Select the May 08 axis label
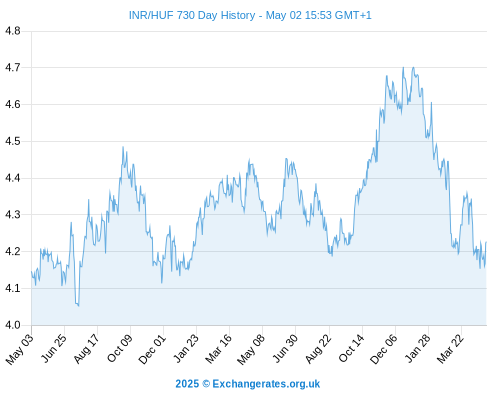This screenshot has width=495, height=400. 251,349
